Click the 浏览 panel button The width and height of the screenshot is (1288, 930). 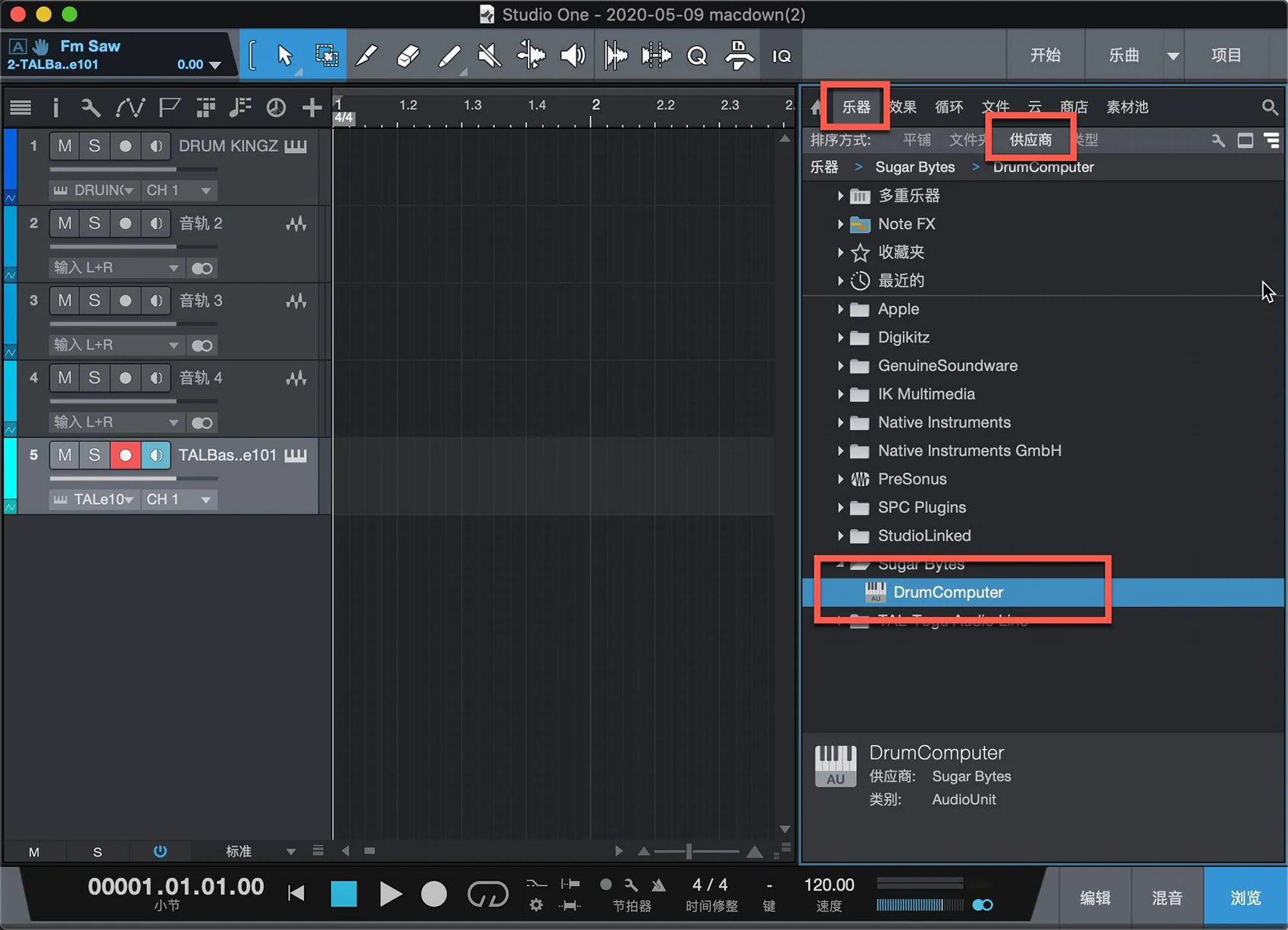(1245, 897)
